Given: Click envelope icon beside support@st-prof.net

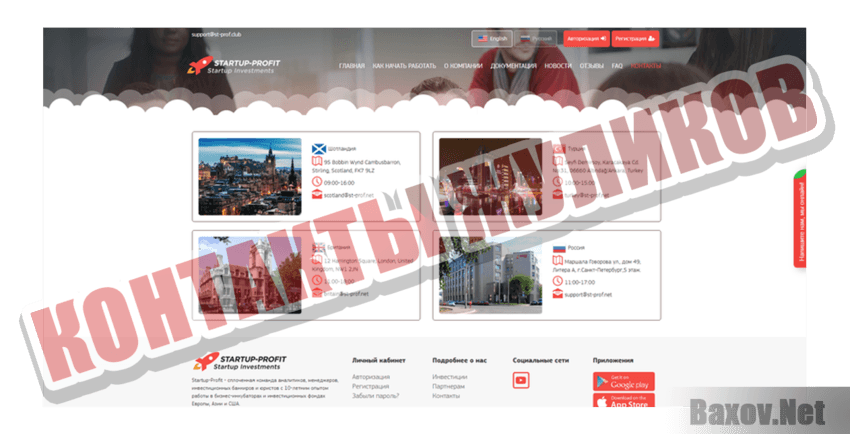Looking at the screenshot, I should (x=558, y=294).
